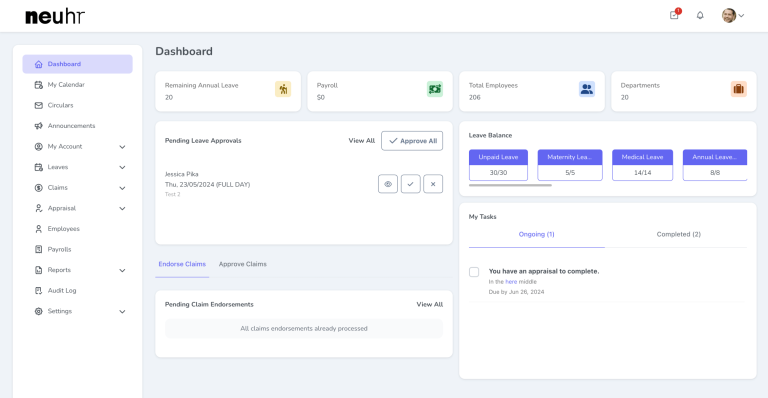Click the Announcements megaphone icon
Screen dimensions: 768x398
pos(39,126)
